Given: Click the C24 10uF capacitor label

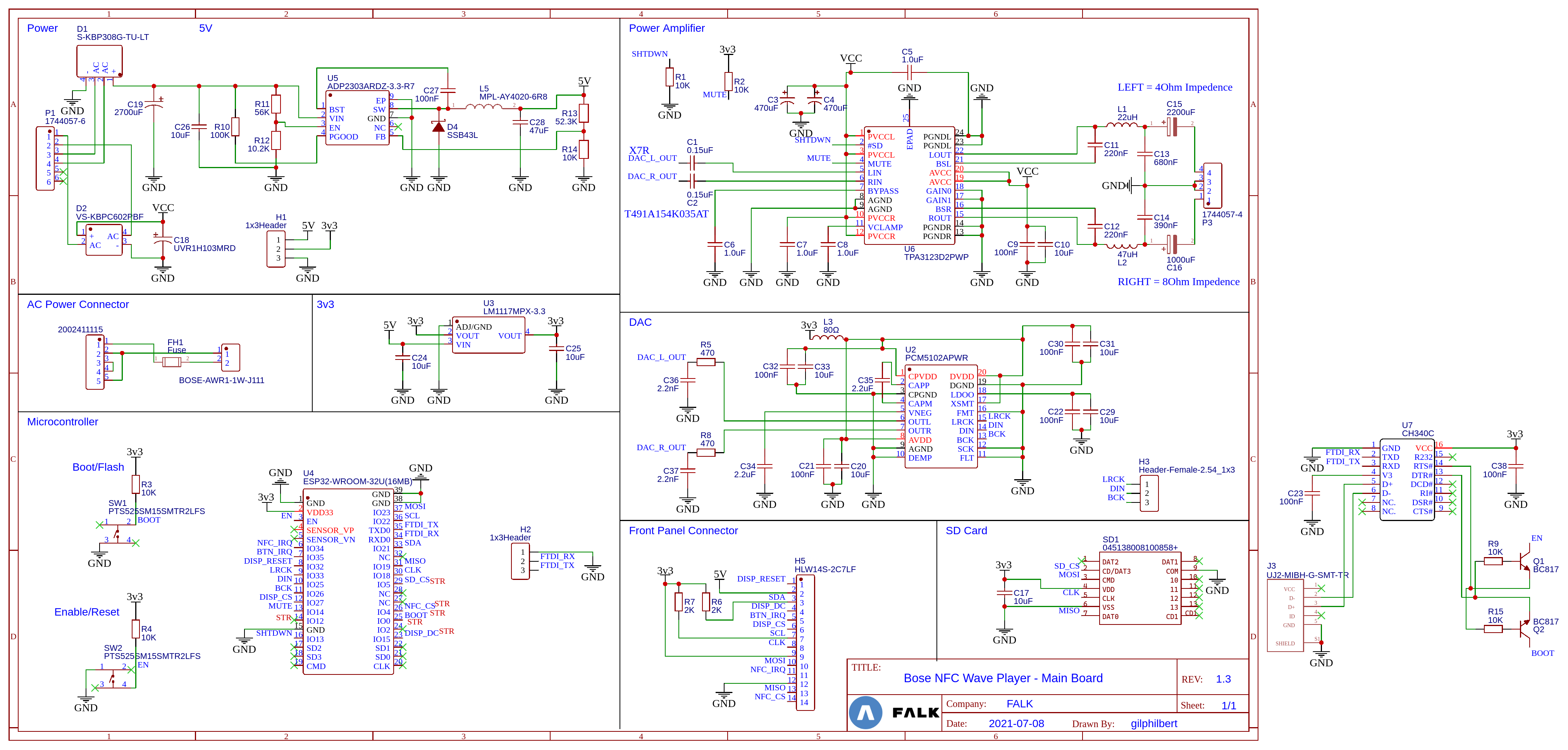Looking at the screenshot, I should (421, 362).
